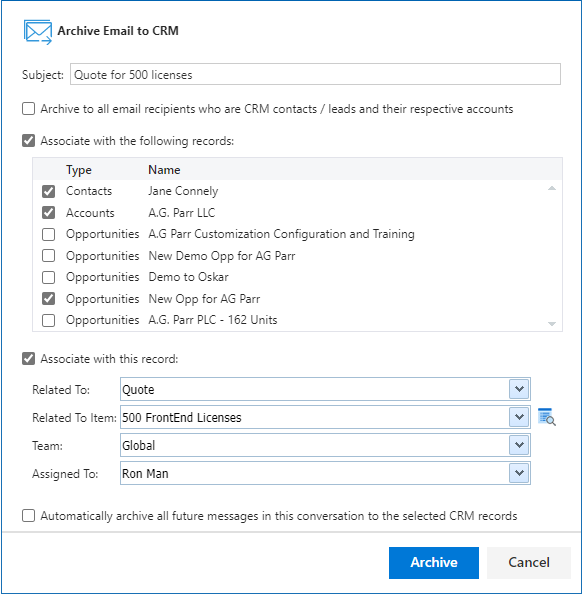Toggle the Jane Connely contact checkbox
The image size is (582, 596).
(x=48, y=191)
